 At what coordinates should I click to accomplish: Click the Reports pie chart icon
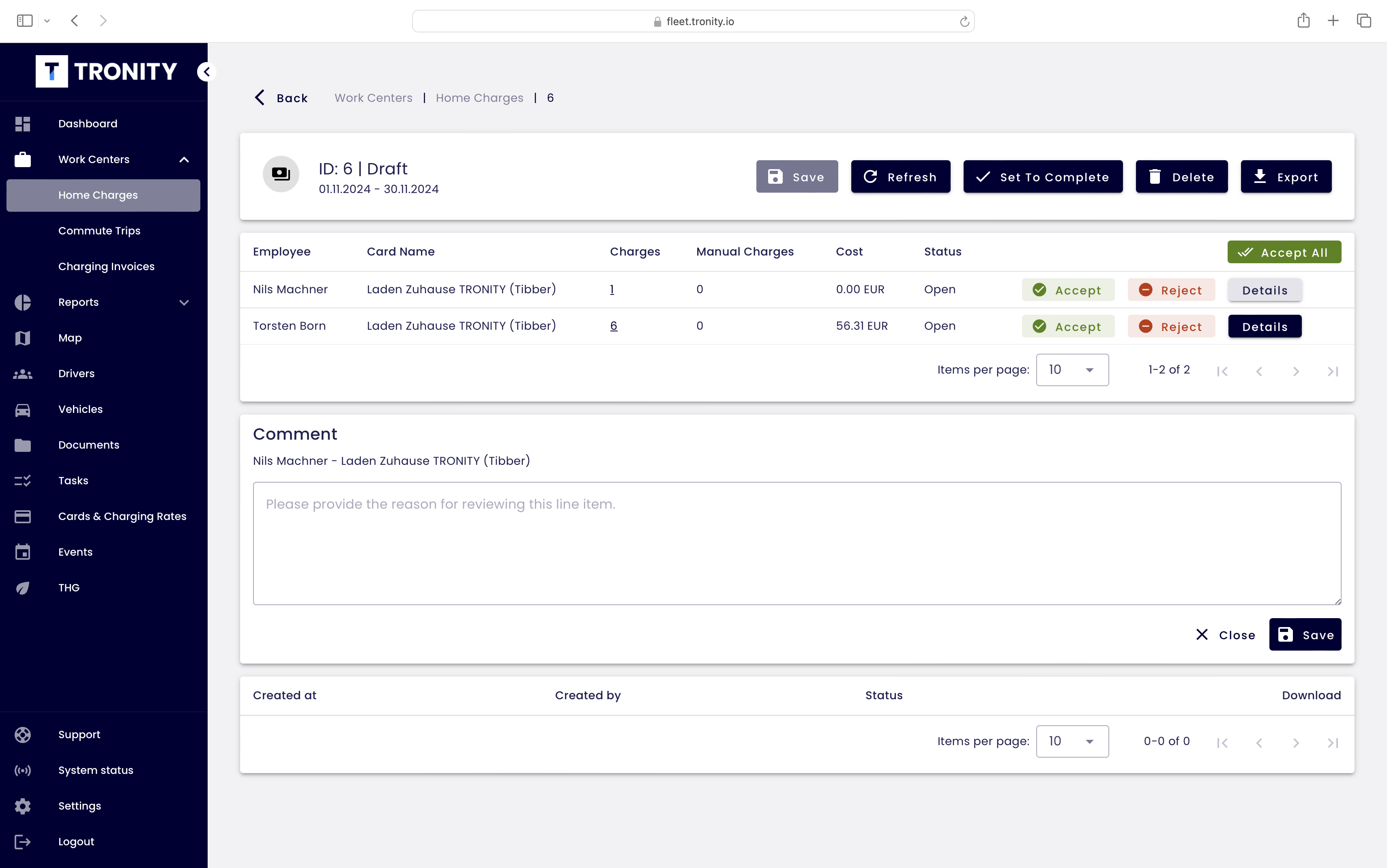coord(22,302)
